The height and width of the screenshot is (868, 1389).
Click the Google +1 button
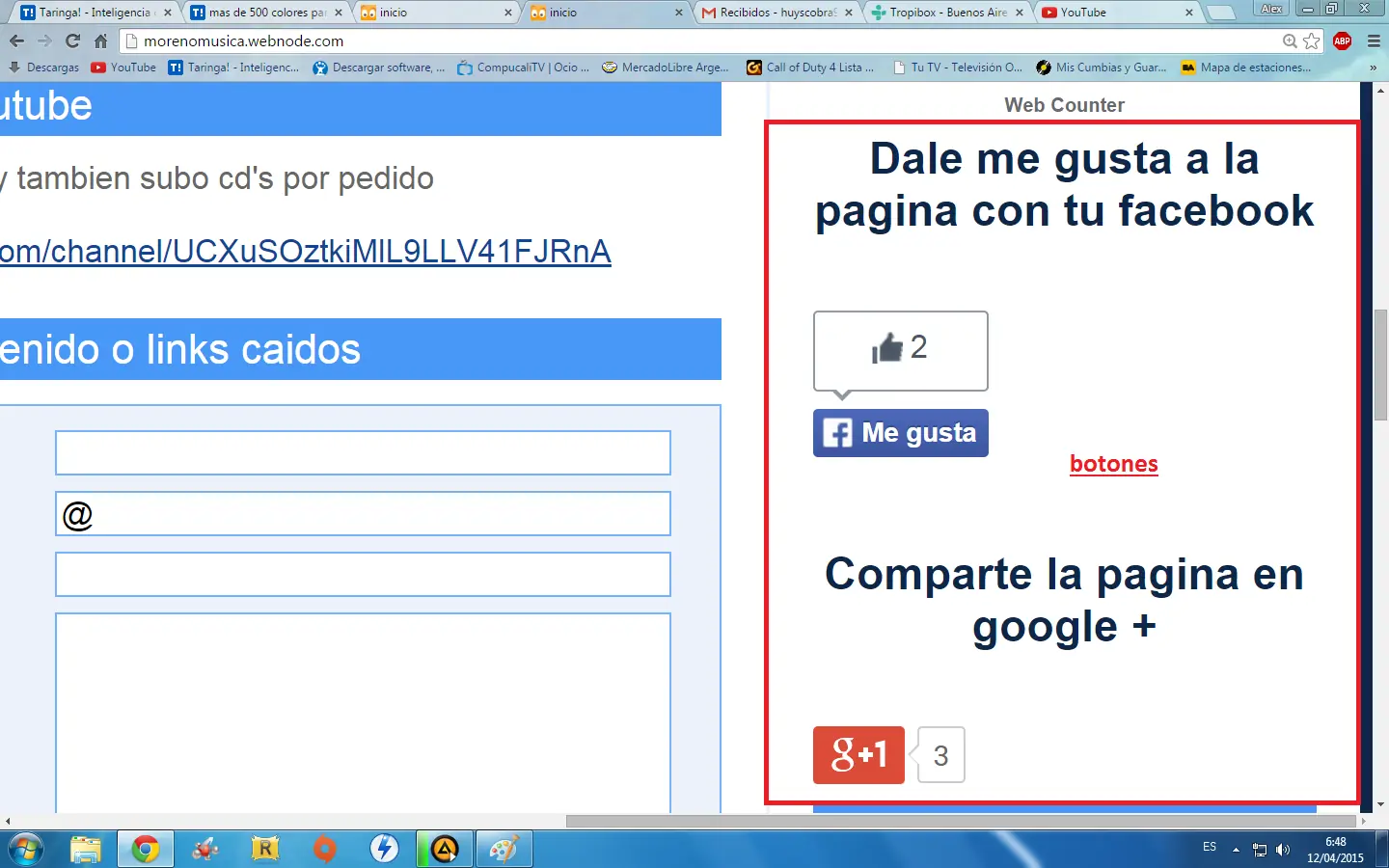tap(858, 755)
